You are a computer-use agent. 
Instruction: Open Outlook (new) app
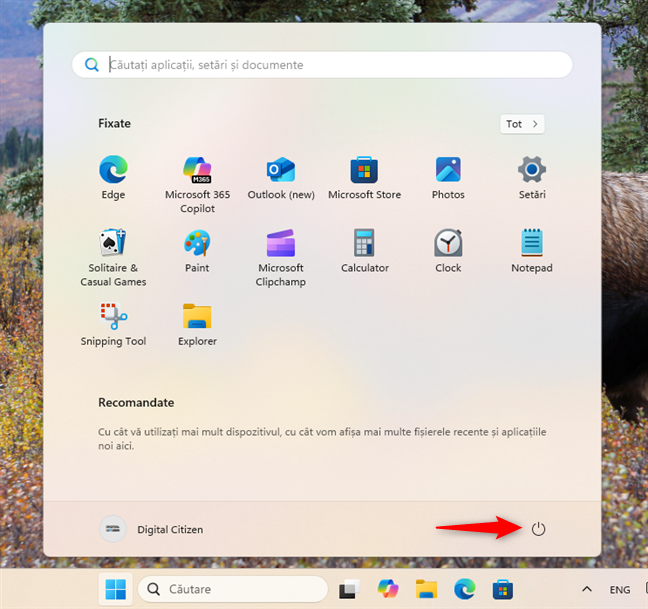[x=281, y=178]
